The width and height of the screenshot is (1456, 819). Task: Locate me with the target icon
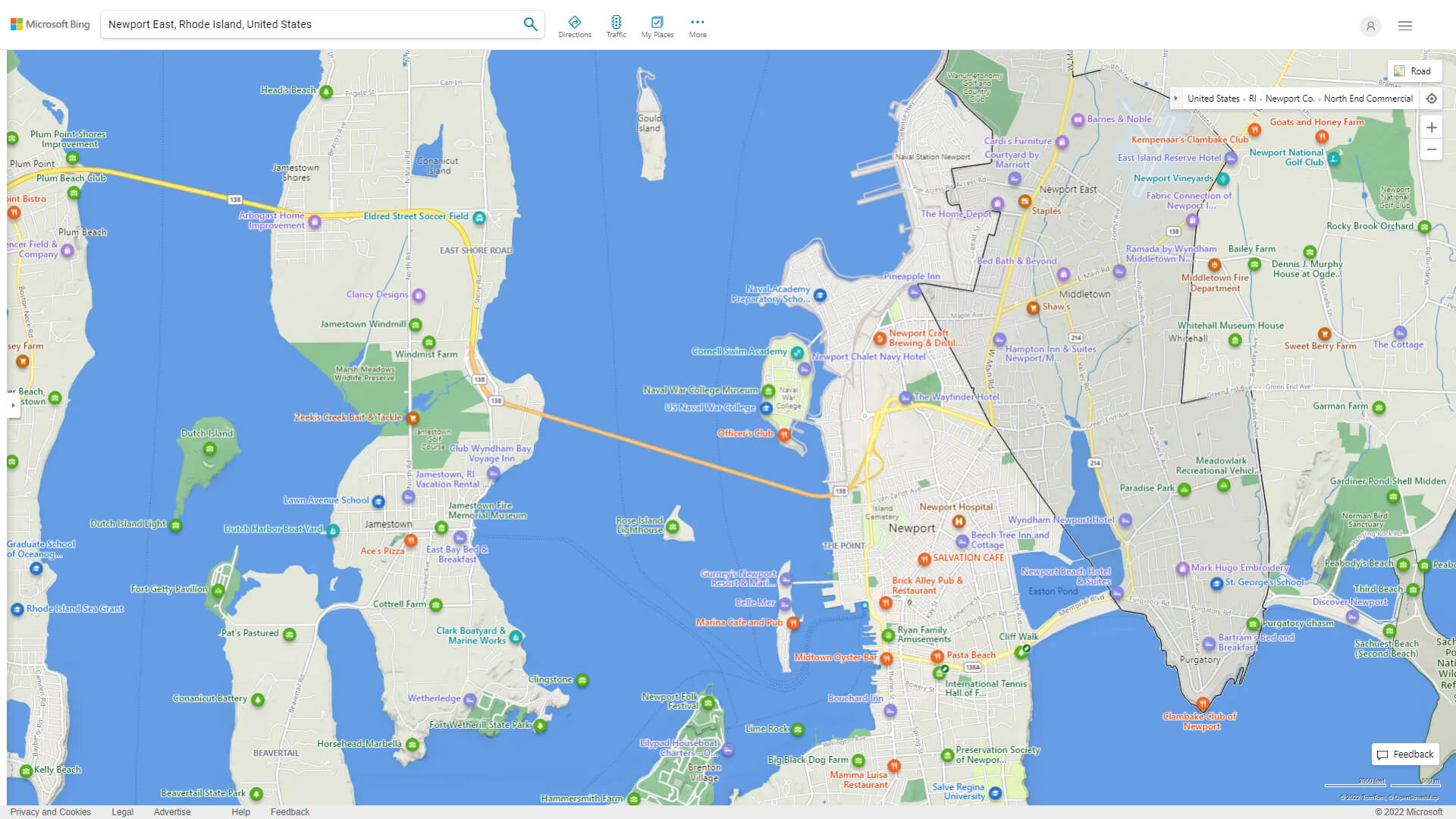pos(1431,99)
